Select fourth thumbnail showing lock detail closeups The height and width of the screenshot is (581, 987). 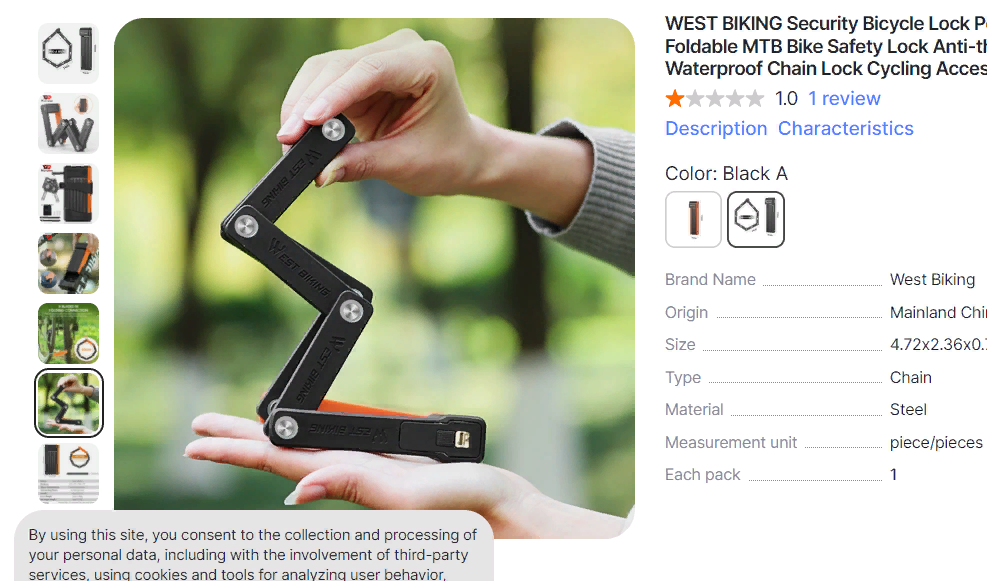(69, 263)
